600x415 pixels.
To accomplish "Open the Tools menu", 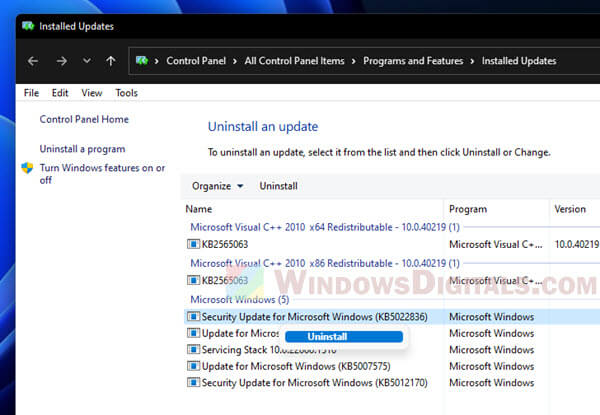I will [x=127, y=93].
